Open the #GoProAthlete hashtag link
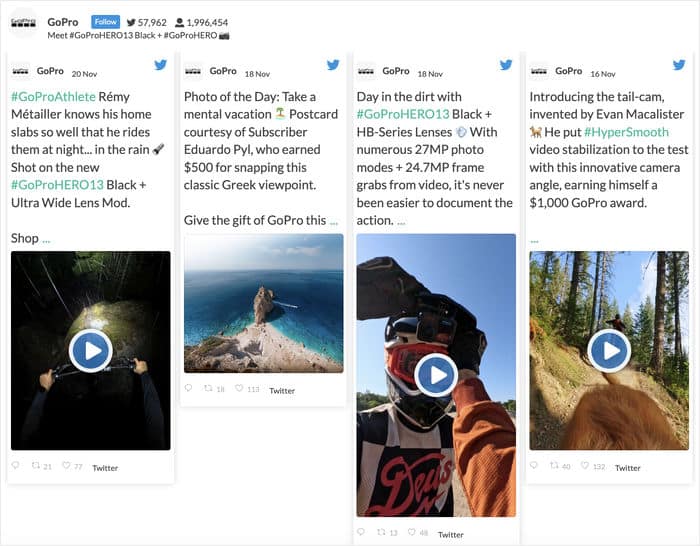The width and height of the screenshot is (700, 546). tap(53, 97)
